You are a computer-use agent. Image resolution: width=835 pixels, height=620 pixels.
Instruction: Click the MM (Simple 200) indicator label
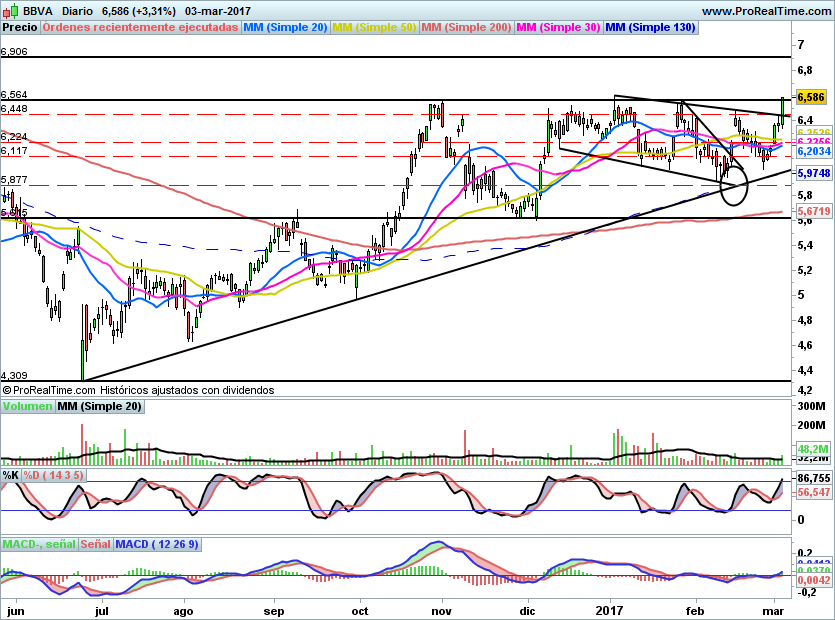466,28
